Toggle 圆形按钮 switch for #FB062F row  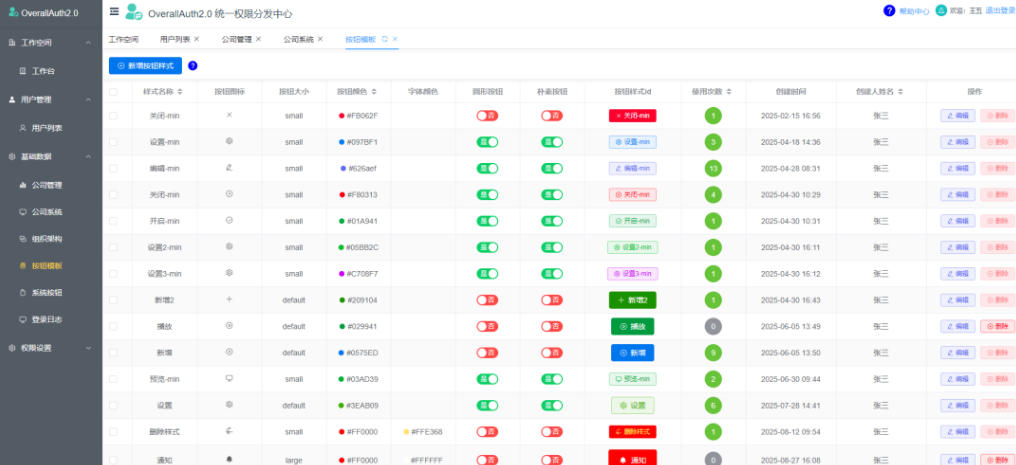tap(487, 116)
